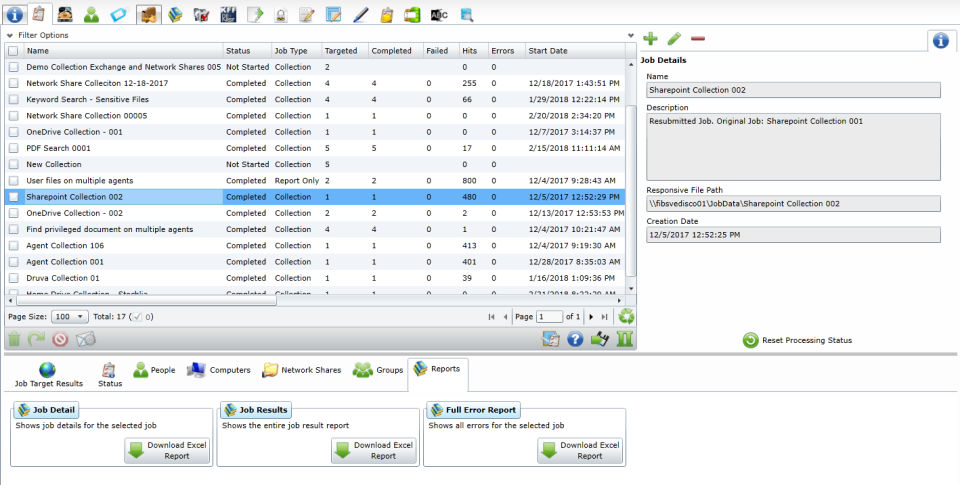Open the Groups tab
Screen dimensions: 960x485
(378, 370)
